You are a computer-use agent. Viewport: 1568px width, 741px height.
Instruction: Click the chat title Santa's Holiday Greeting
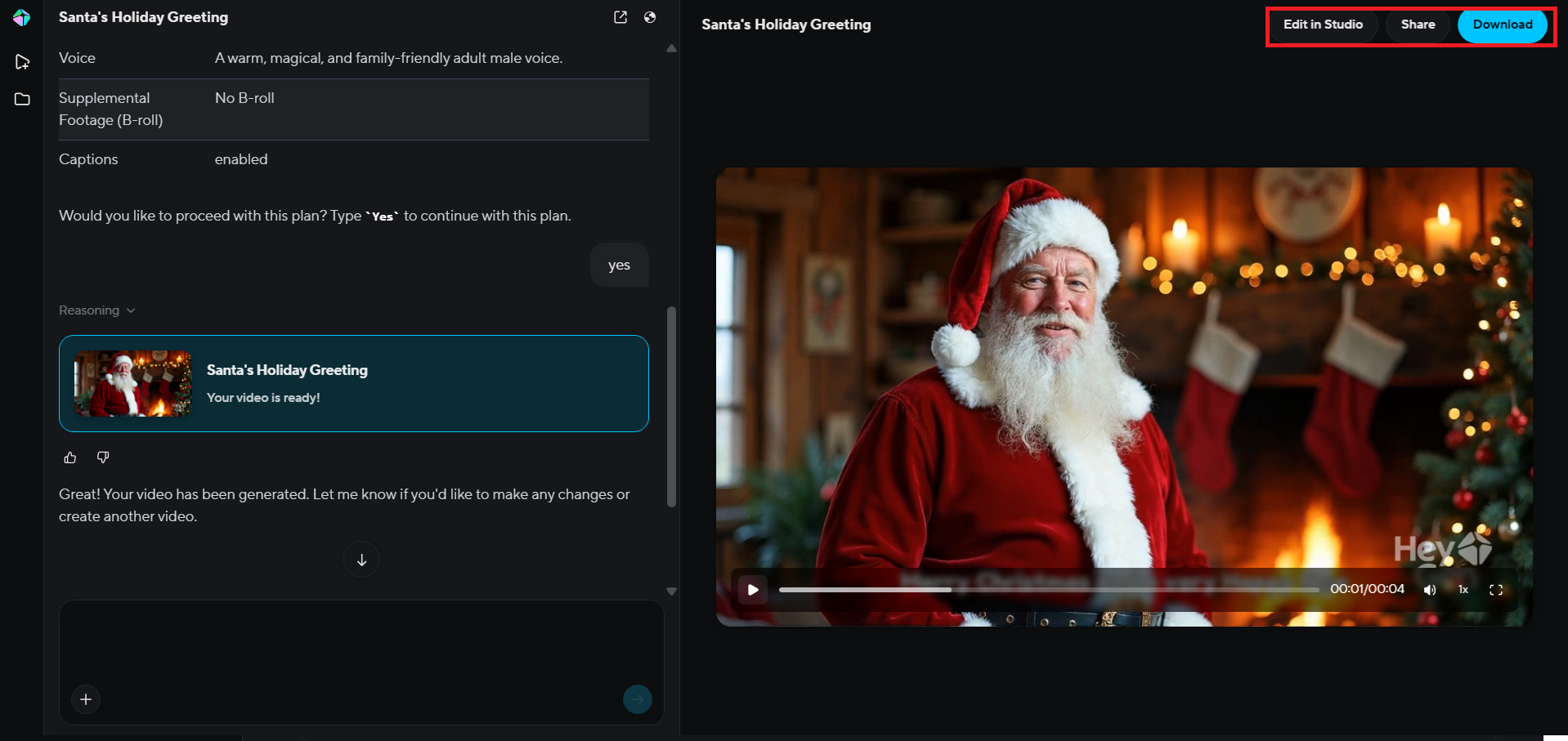coord(143,17)
